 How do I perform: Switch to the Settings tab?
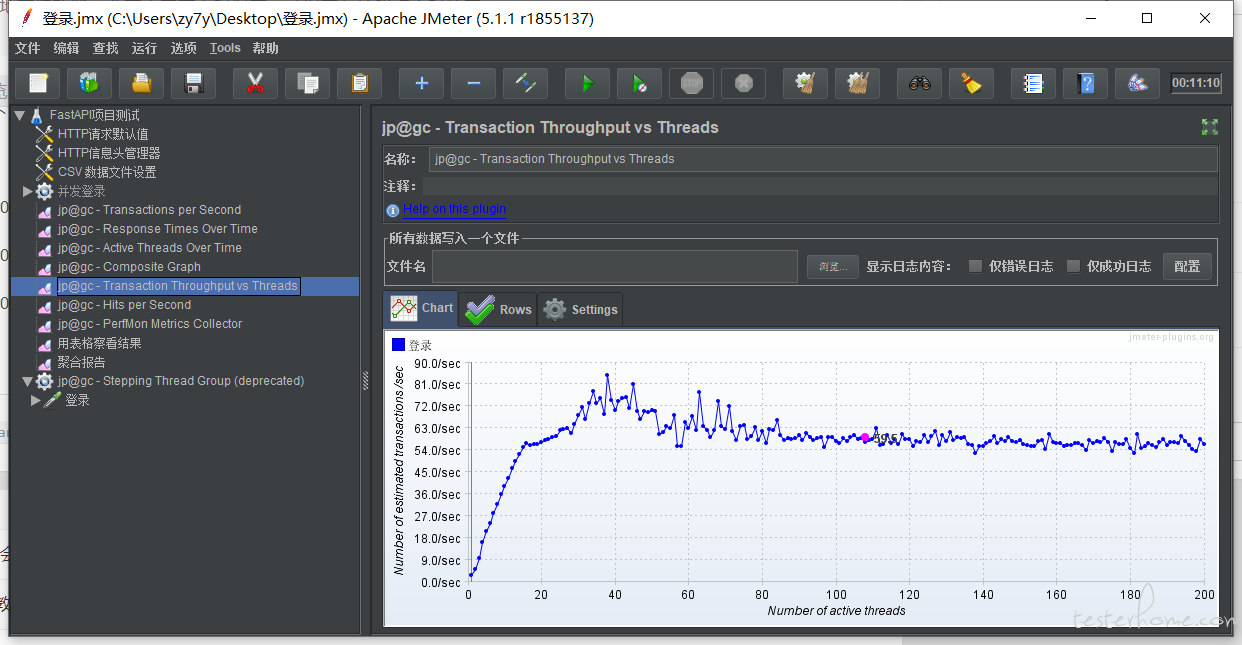[x=580, y=310]
